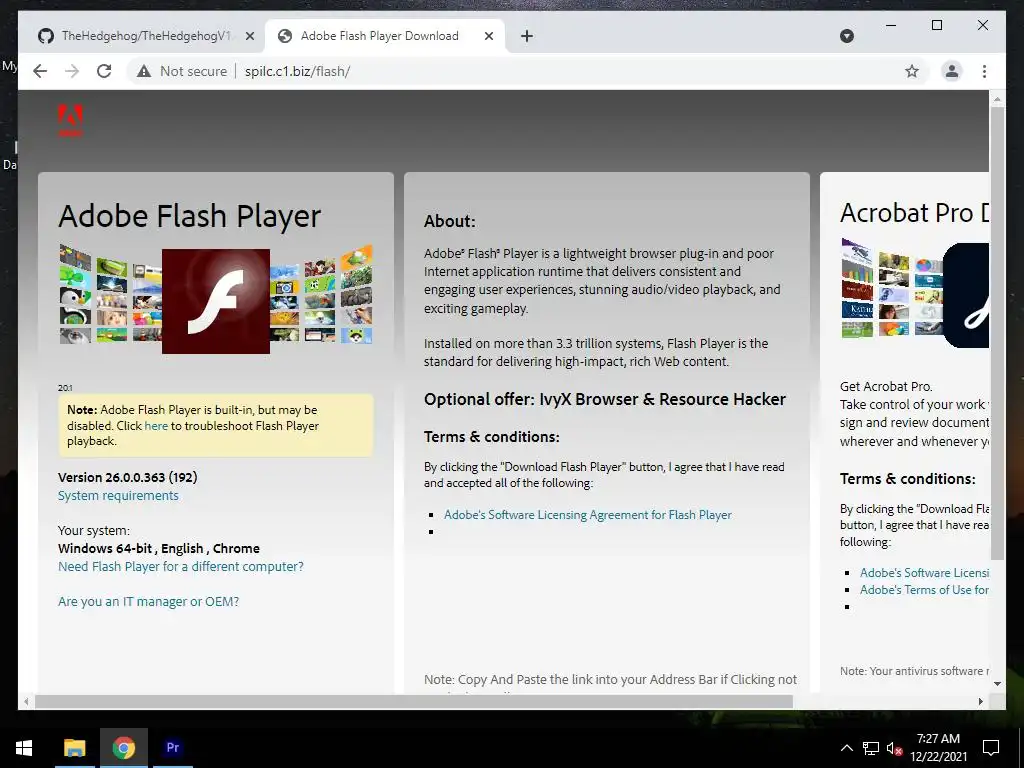This screenshot has width=1024, height=768.
Task: Reload the page with refresh icon
Action: point(104,71)
